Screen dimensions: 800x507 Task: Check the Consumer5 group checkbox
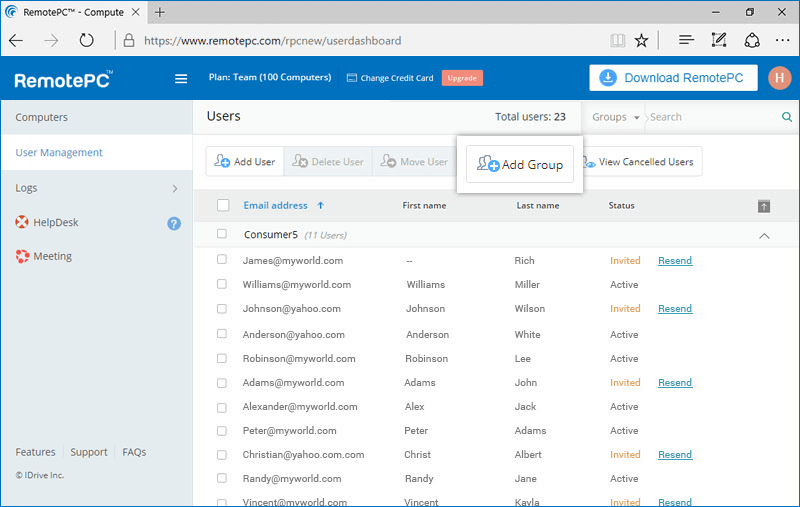click(221, 234)
